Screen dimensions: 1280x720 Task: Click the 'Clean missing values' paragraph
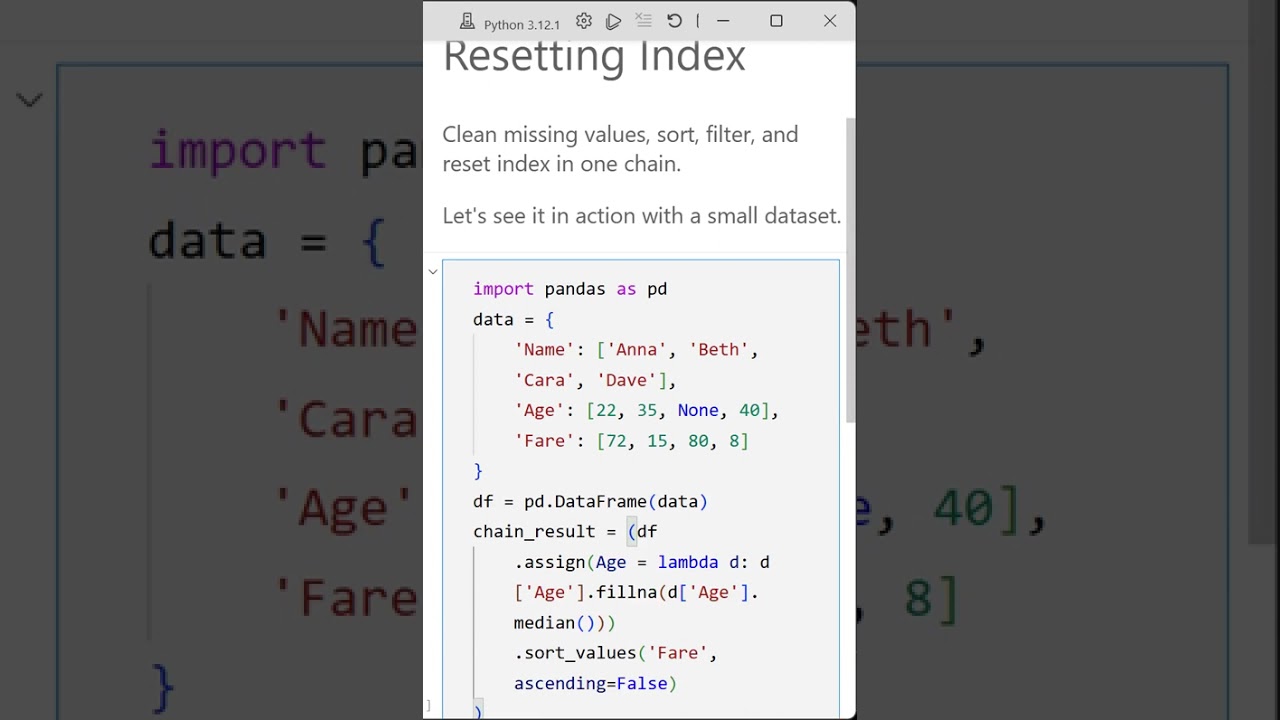620,149
